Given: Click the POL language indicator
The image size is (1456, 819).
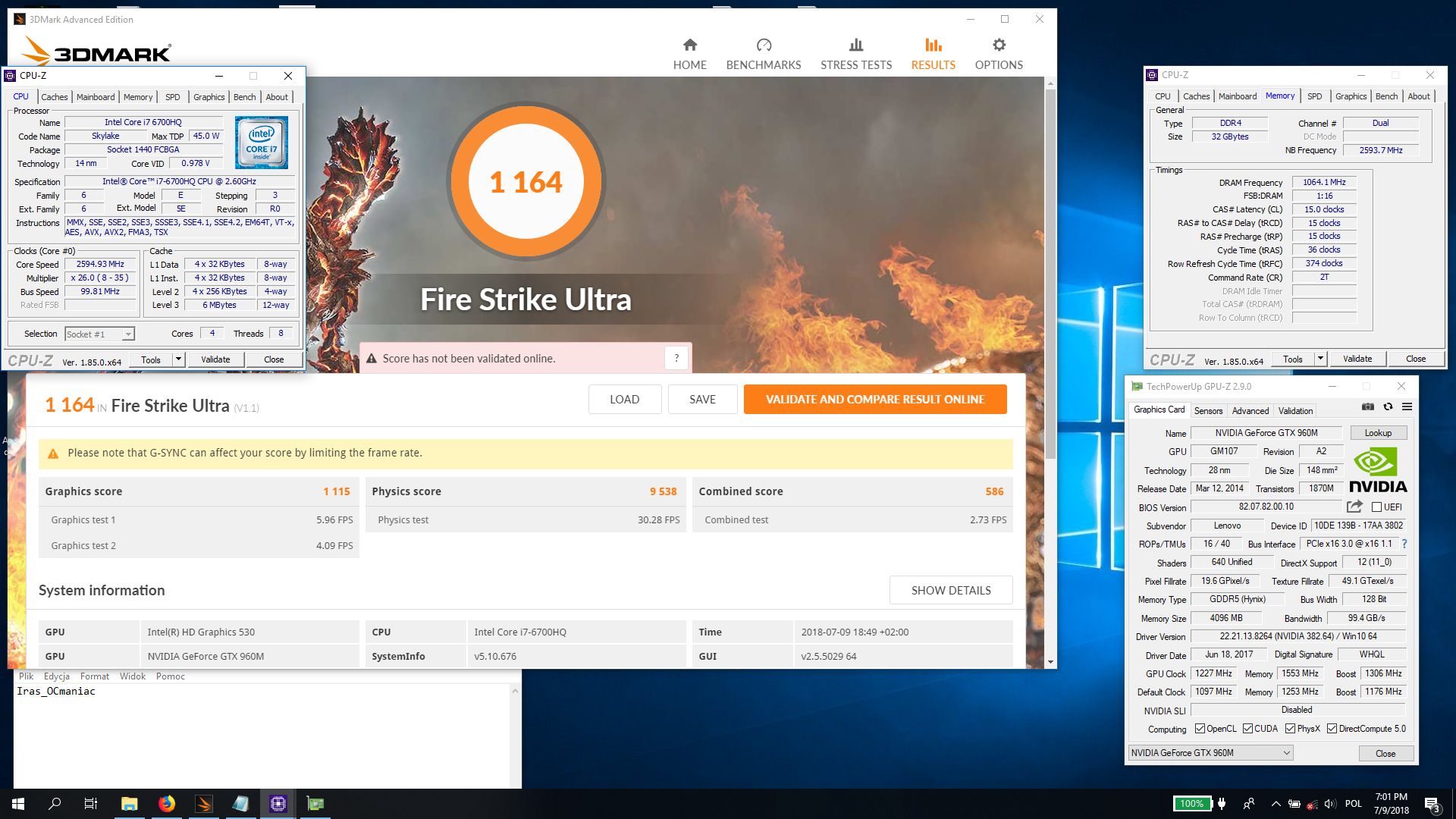Looking at the screenshot, I should 1354,804.
